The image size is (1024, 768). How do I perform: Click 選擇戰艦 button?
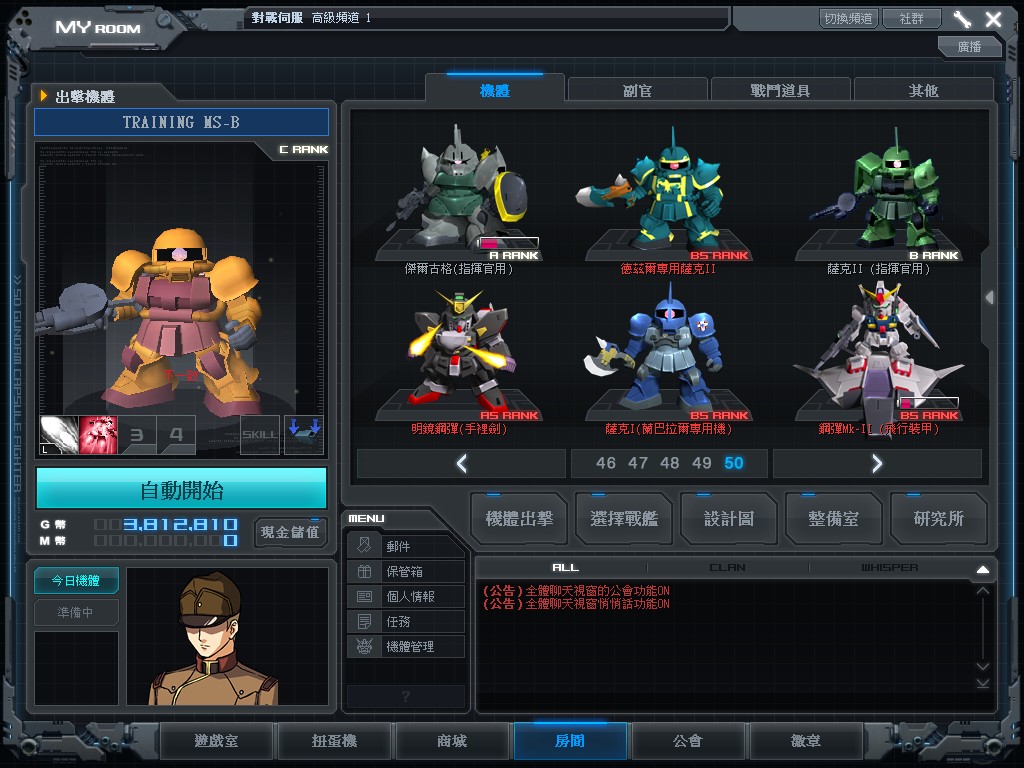624,519
